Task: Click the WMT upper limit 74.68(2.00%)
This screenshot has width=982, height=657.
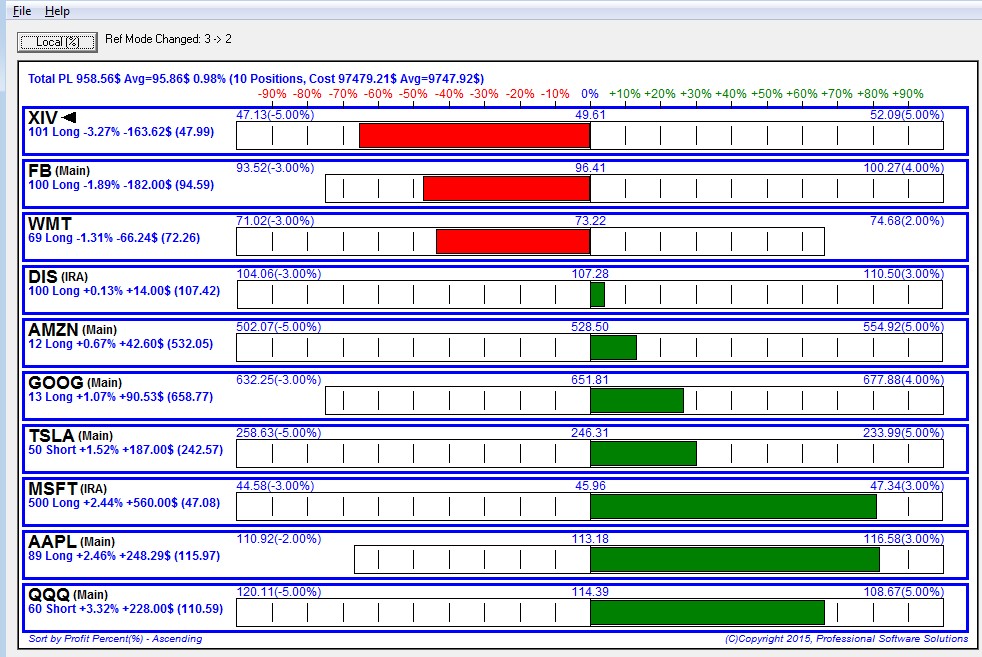Action: [x=906, y=220]
